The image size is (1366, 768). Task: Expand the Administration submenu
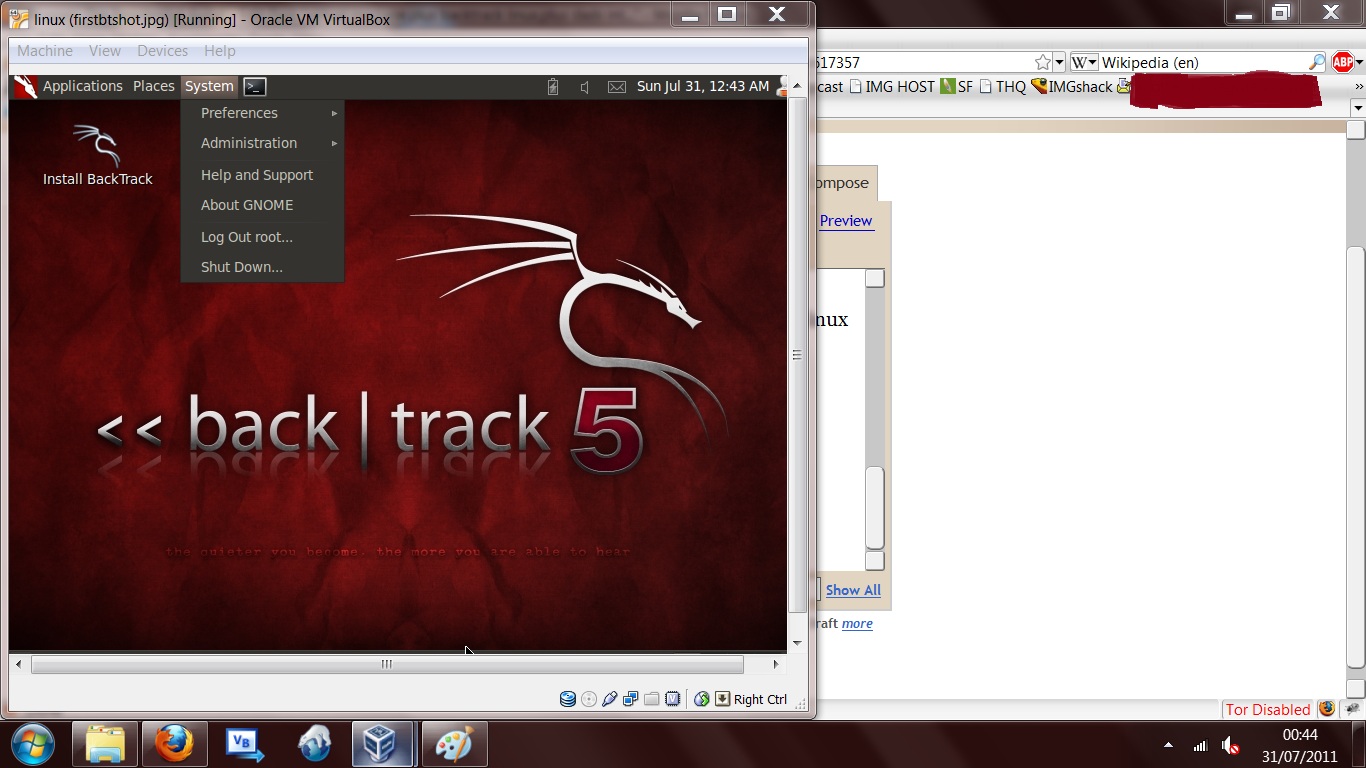[x=248, y=143]
